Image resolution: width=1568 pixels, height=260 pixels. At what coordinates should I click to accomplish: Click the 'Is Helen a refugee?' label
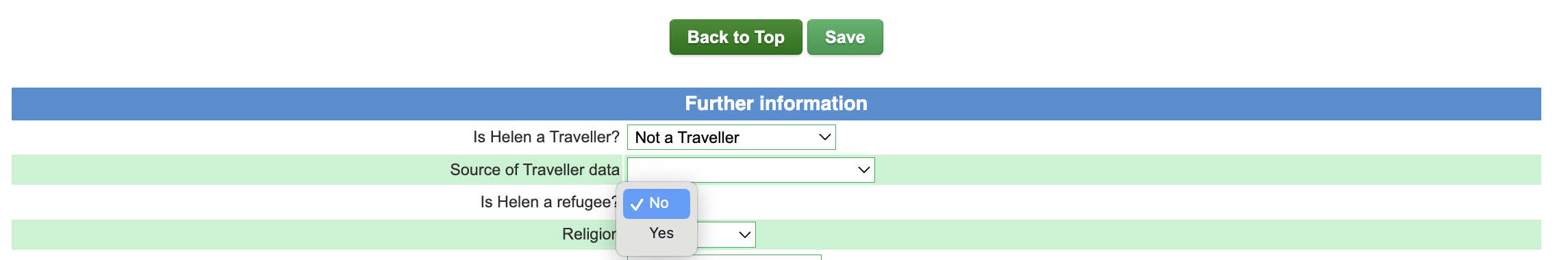point(548,202)
